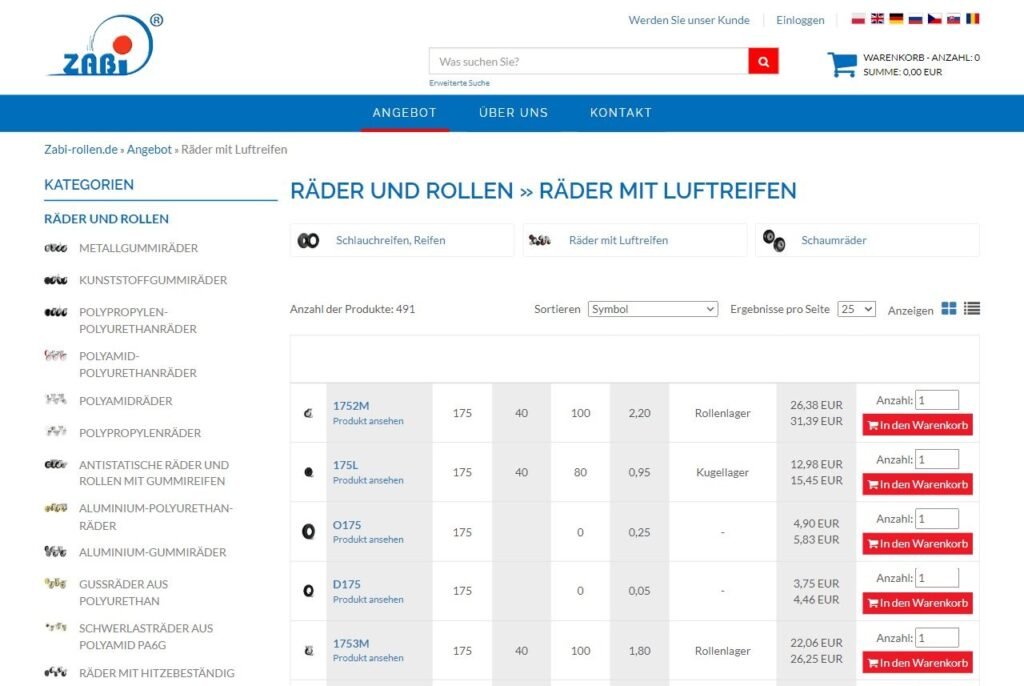Image resolution: width=1024 pixels, height=686 pixels.
Task: Open the shopping cart icon
Action: coord(842,64)
